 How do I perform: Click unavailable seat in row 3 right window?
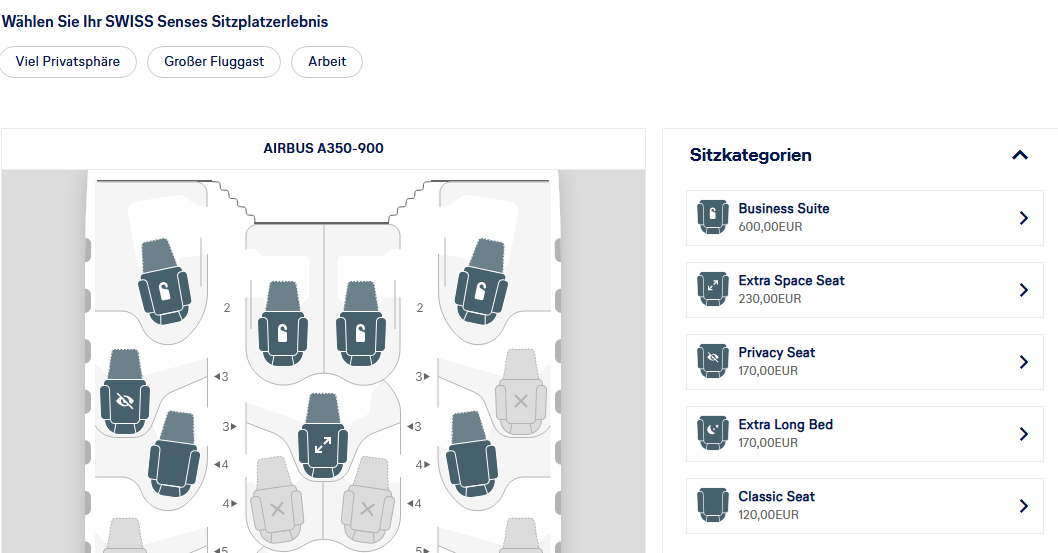520,392
